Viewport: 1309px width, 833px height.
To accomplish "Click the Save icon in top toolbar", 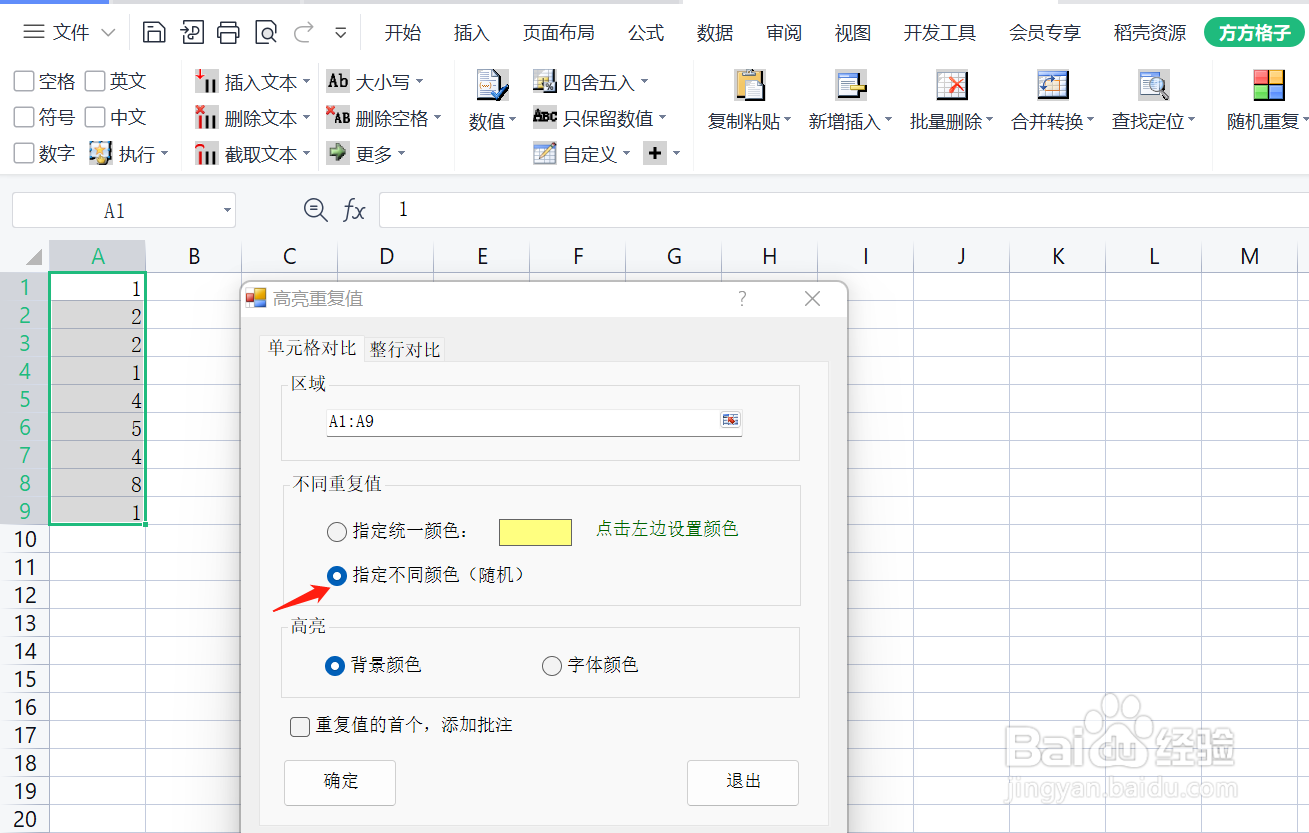I will click(154, 32).
